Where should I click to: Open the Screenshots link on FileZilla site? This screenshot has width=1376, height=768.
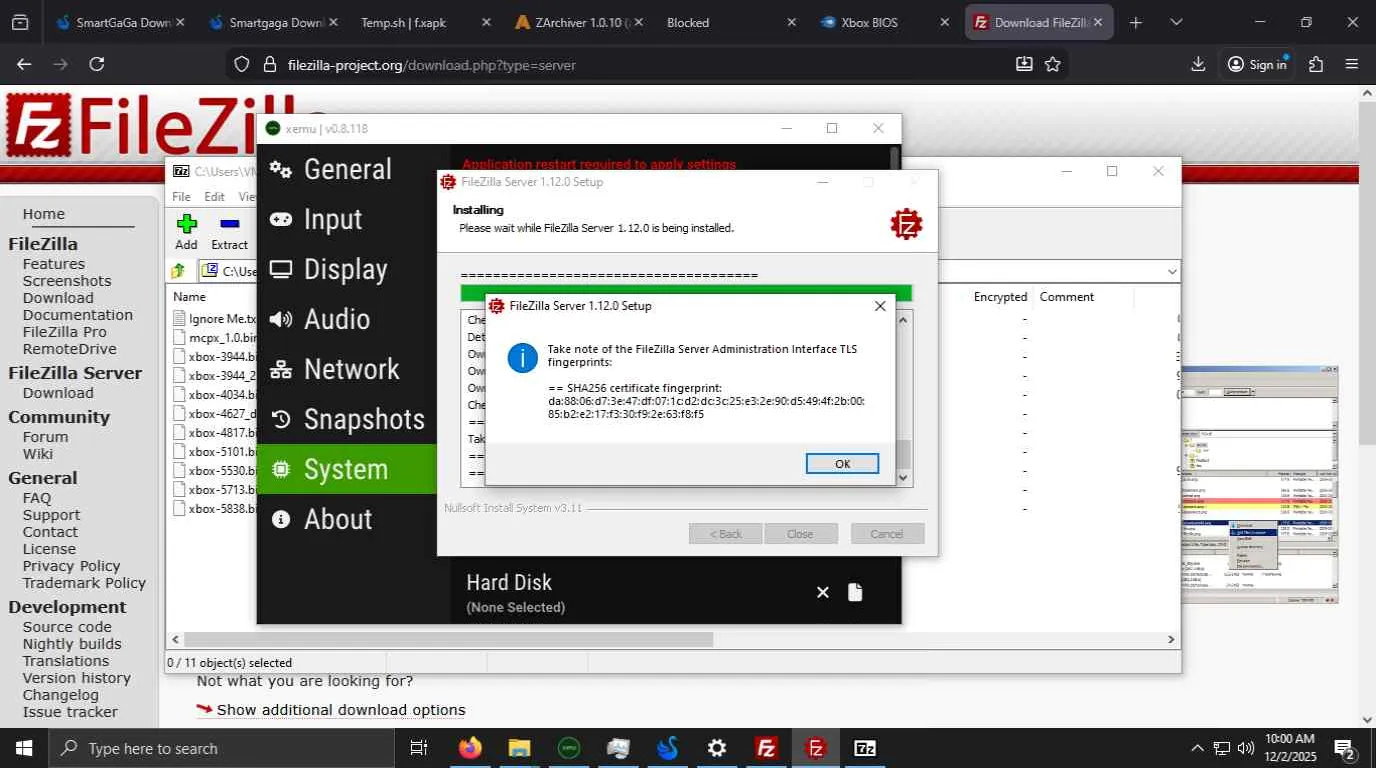click(67, 281)
